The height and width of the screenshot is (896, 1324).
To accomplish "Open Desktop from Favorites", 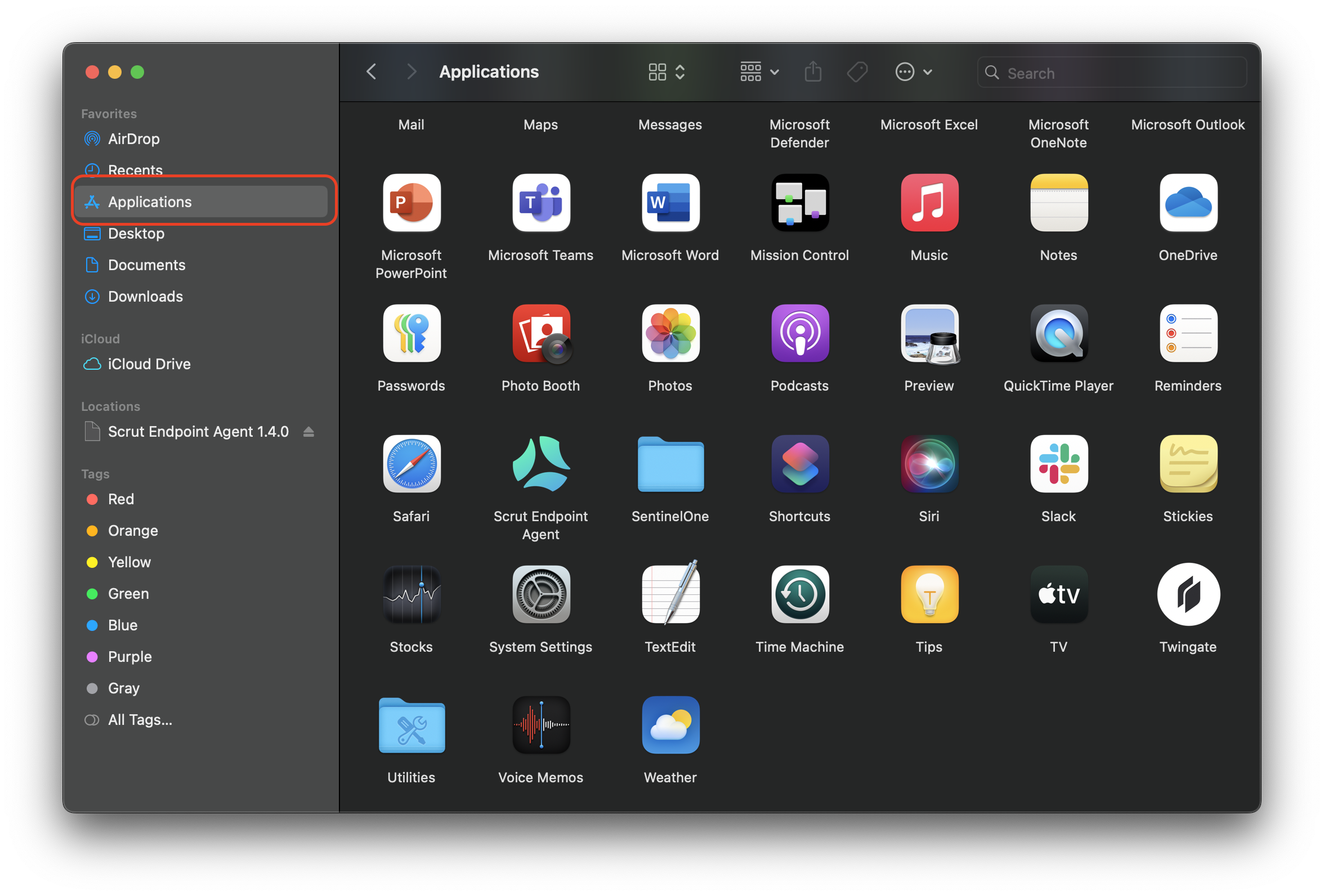I will click(200, 234).
